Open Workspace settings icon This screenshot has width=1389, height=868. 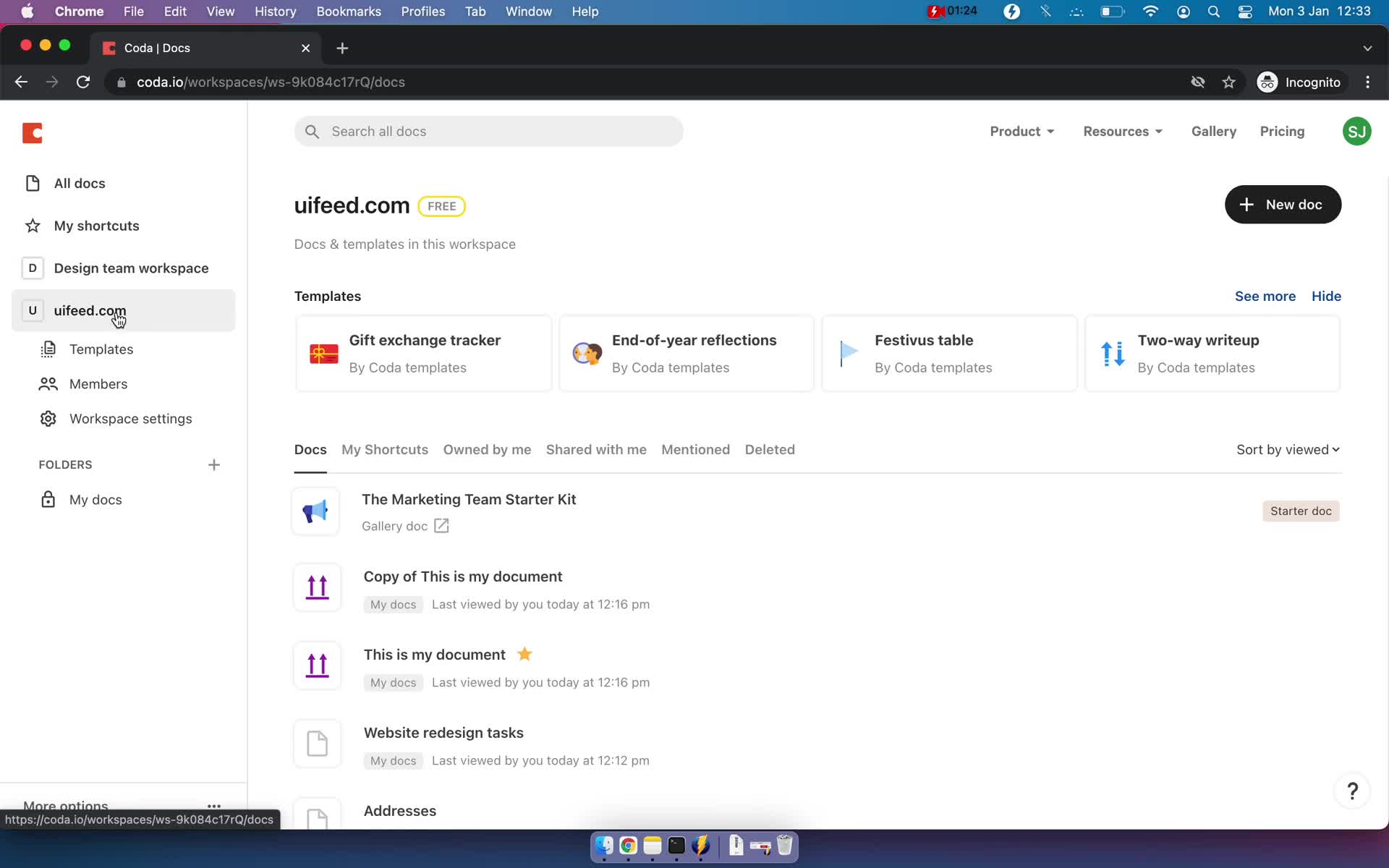(46, 419)
